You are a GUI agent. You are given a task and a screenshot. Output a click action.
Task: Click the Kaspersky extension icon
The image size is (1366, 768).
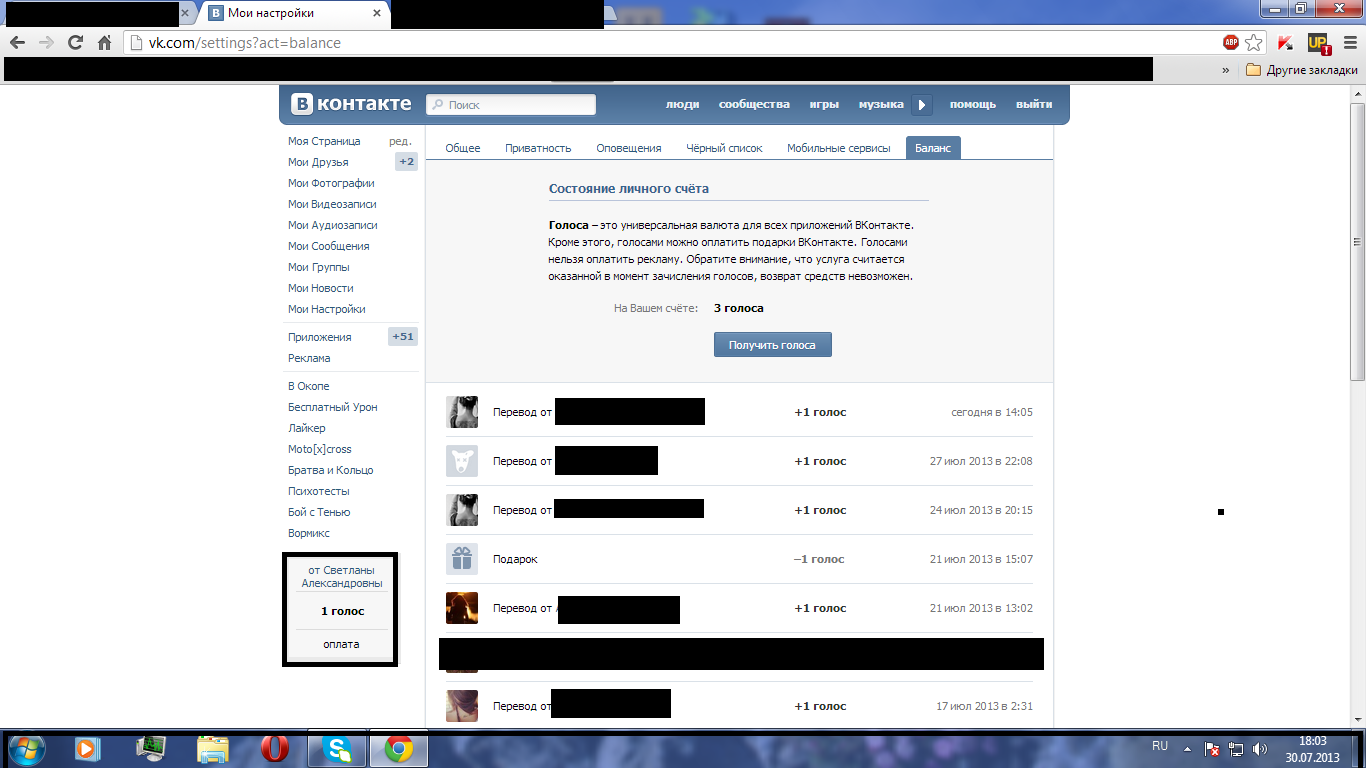[1288, 43]
